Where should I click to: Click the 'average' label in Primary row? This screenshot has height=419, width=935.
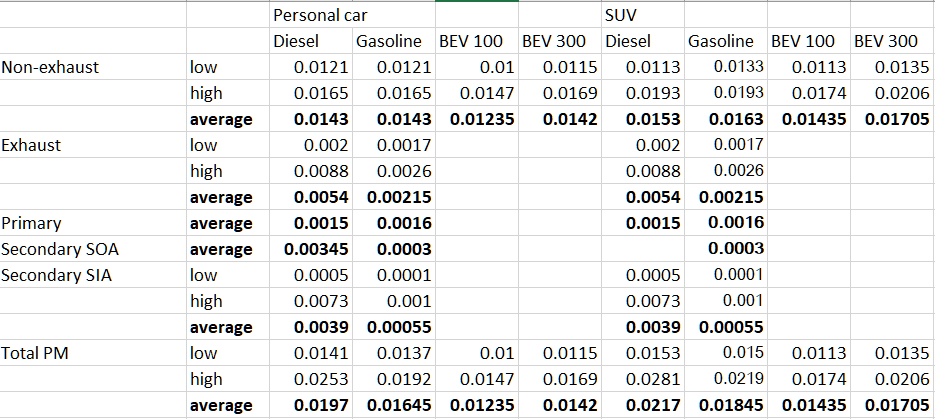coord(221,224)
